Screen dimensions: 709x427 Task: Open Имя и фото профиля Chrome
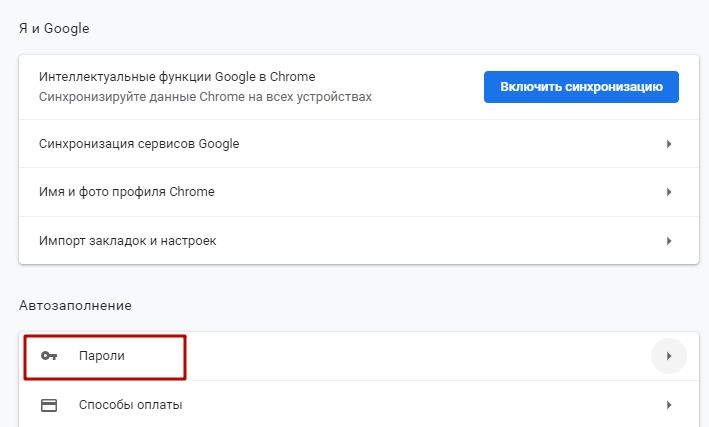126,192
